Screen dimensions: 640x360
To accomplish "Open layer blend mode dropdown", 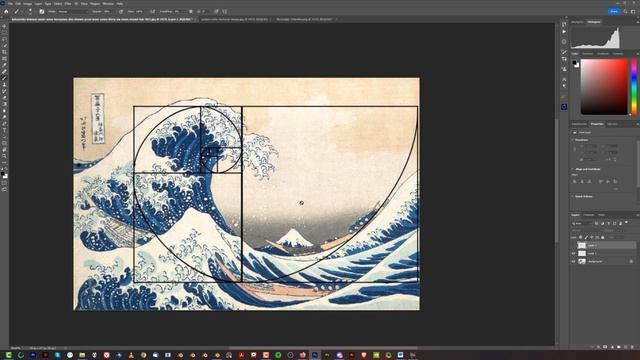I will click(584, 230).
